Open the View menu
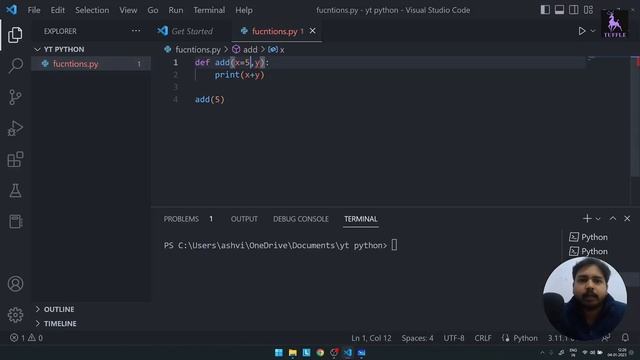The width and height of the screenshot is (640, 360). click(128, 10)
